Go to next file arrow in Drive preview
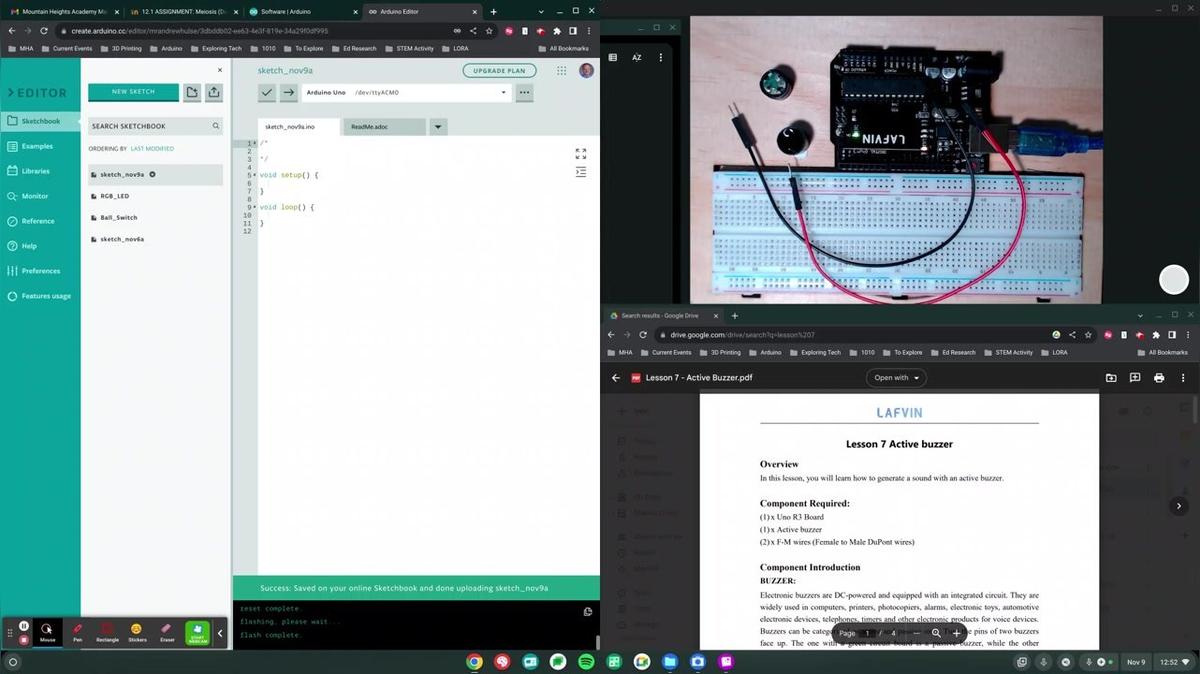This screenshot has height=674, width=1200. tap(1179, 506)
